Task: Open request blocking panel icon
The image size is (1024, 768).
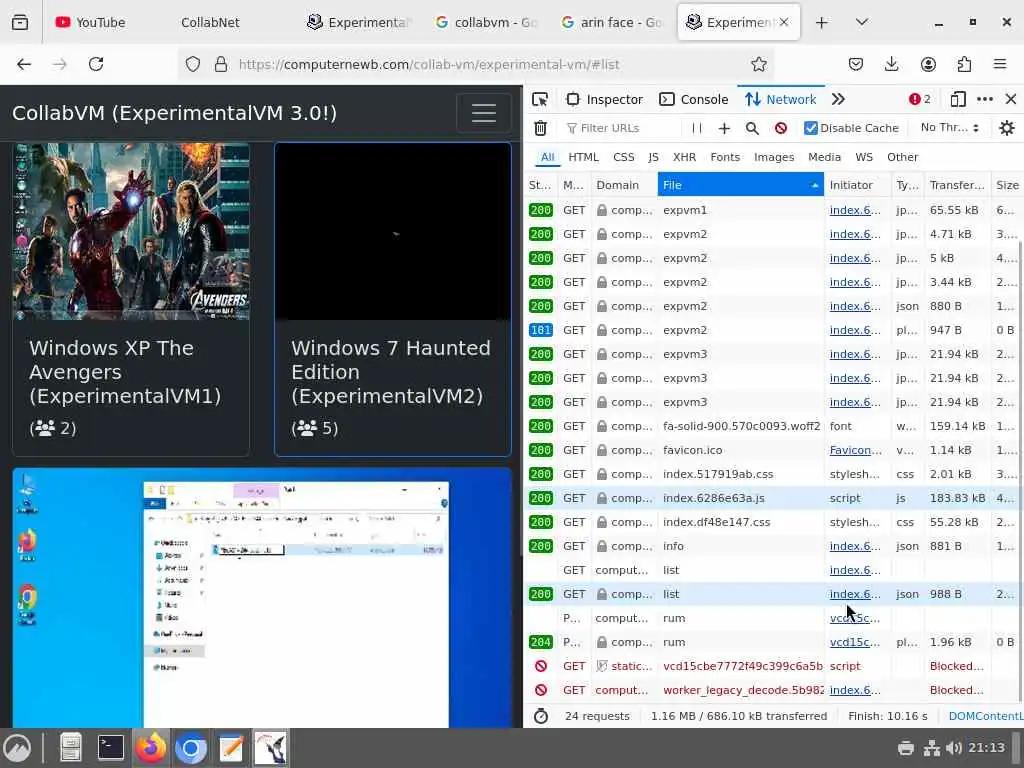Action: (x=780, y=128)
